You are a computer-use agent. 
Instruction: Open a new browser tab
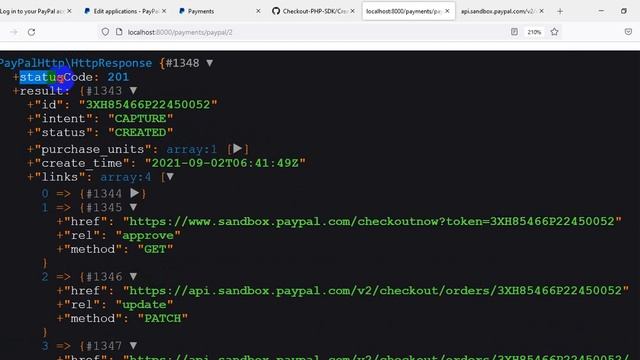560,11
